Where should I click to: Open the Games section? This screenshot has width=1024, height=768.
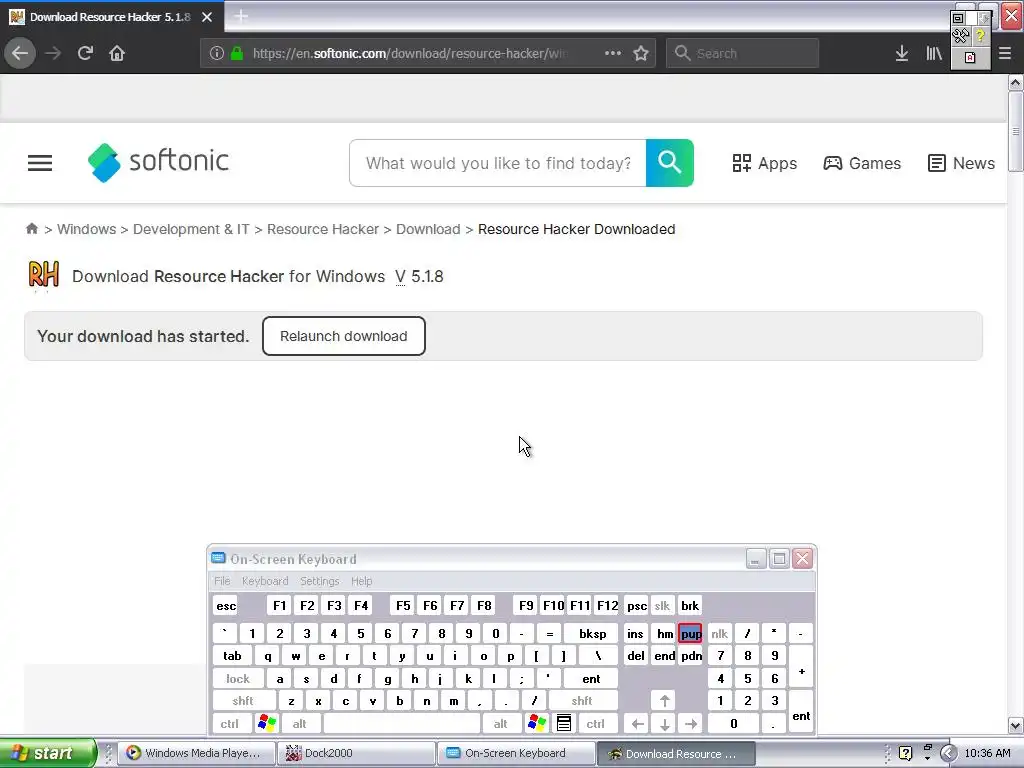click(x=861, y=163)
